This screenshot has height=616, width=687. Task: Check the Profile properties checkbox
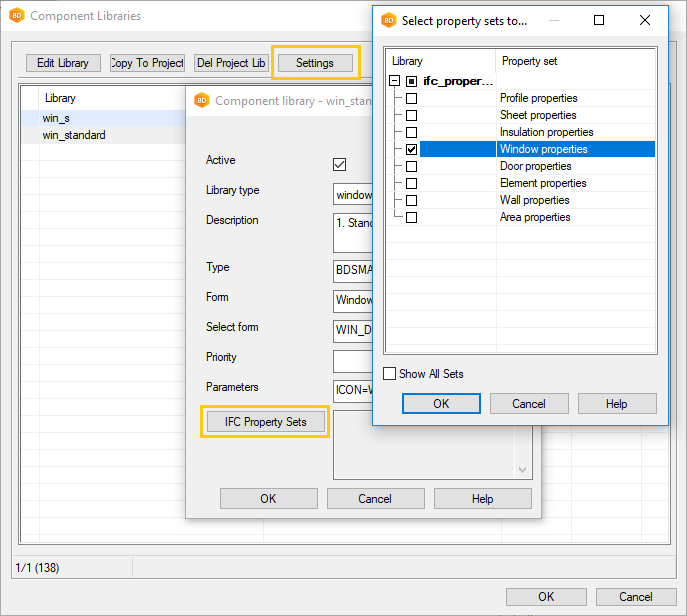(411, 98)
